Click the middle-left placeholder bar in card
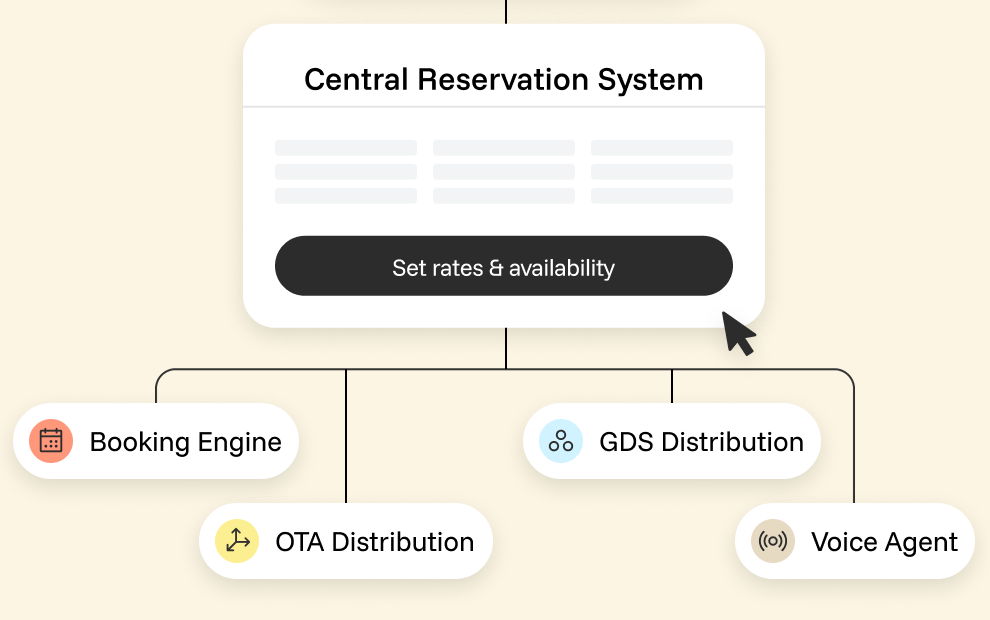This screenshot has height=620, width=990. point(346,172)
